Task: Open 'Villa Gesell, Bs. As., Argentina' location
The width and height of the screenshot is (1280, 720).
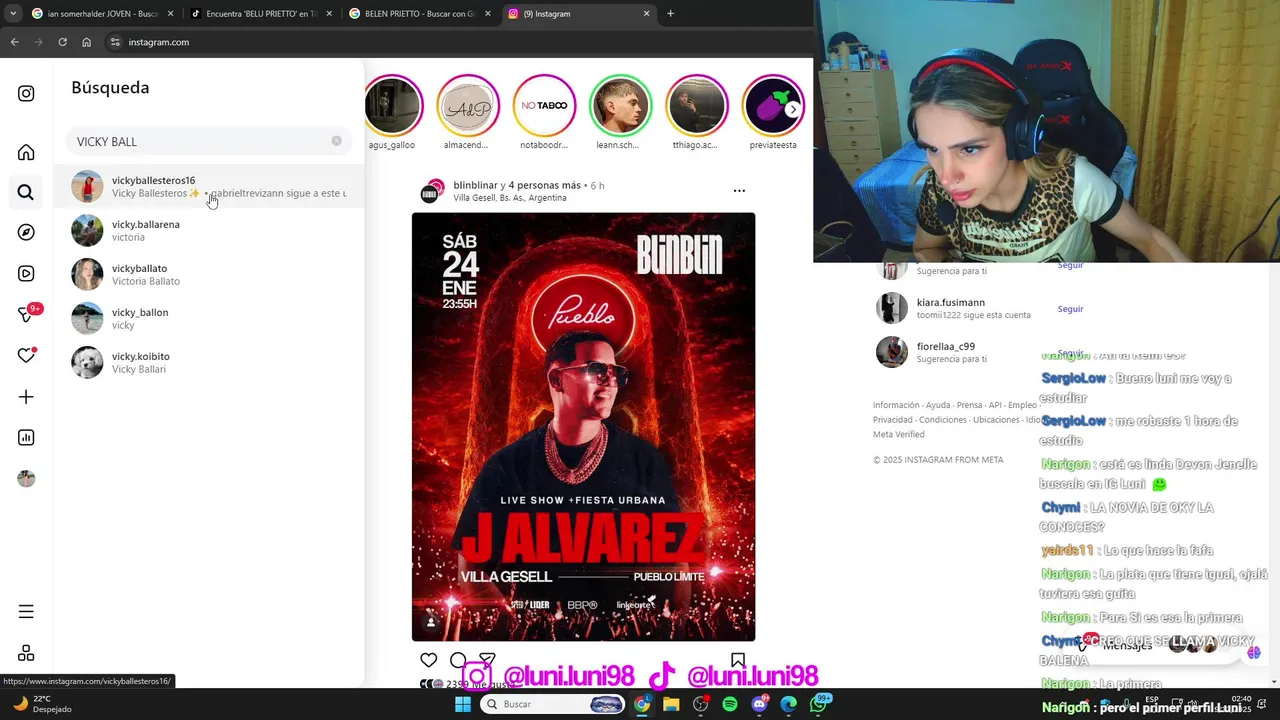Action: coord(509,198)
